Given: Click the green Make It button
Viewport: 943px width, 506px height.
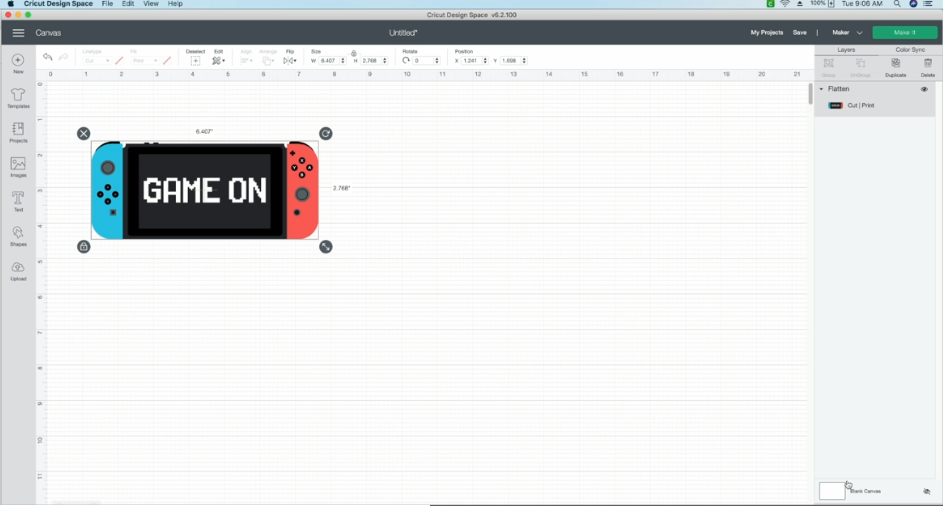Looking at the screenshot, I should click(905, 32).
